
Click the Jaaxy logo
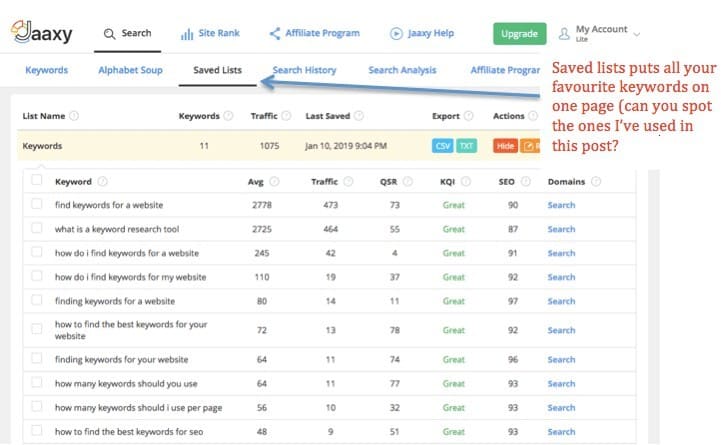(x=41, y=32)
